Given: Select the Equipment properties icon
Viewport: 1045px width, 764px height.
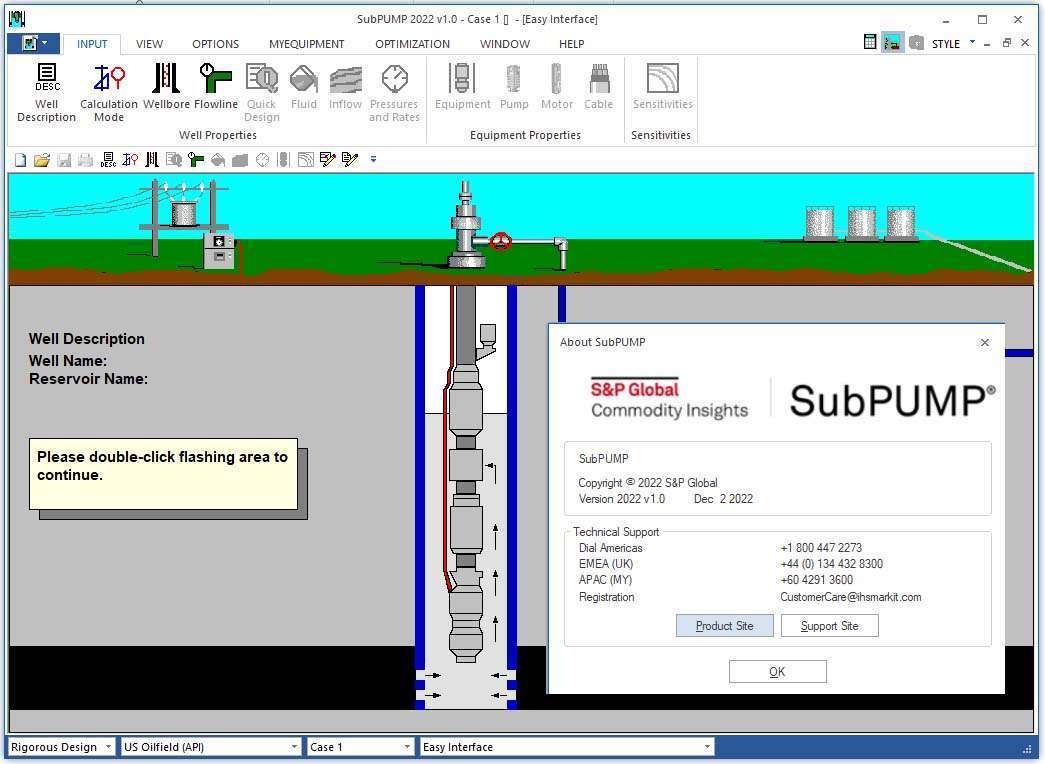Looking at the screenshot, I should [461, 88].
